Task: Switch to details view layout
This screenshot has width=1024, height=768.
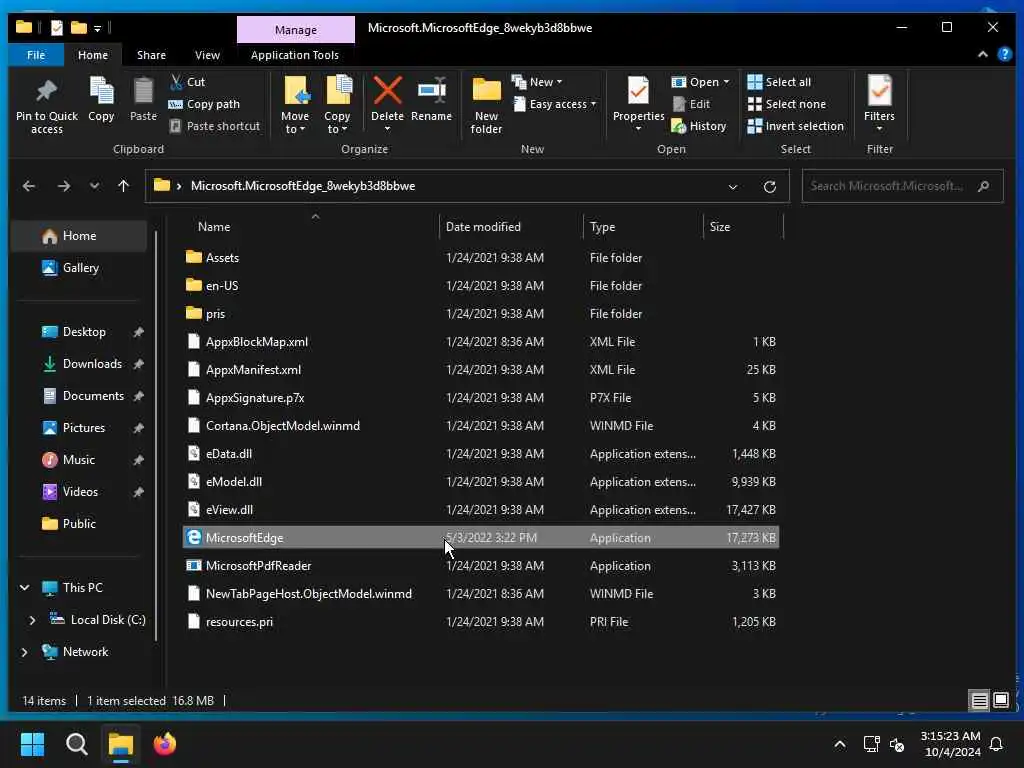Action: pos(980,701)
